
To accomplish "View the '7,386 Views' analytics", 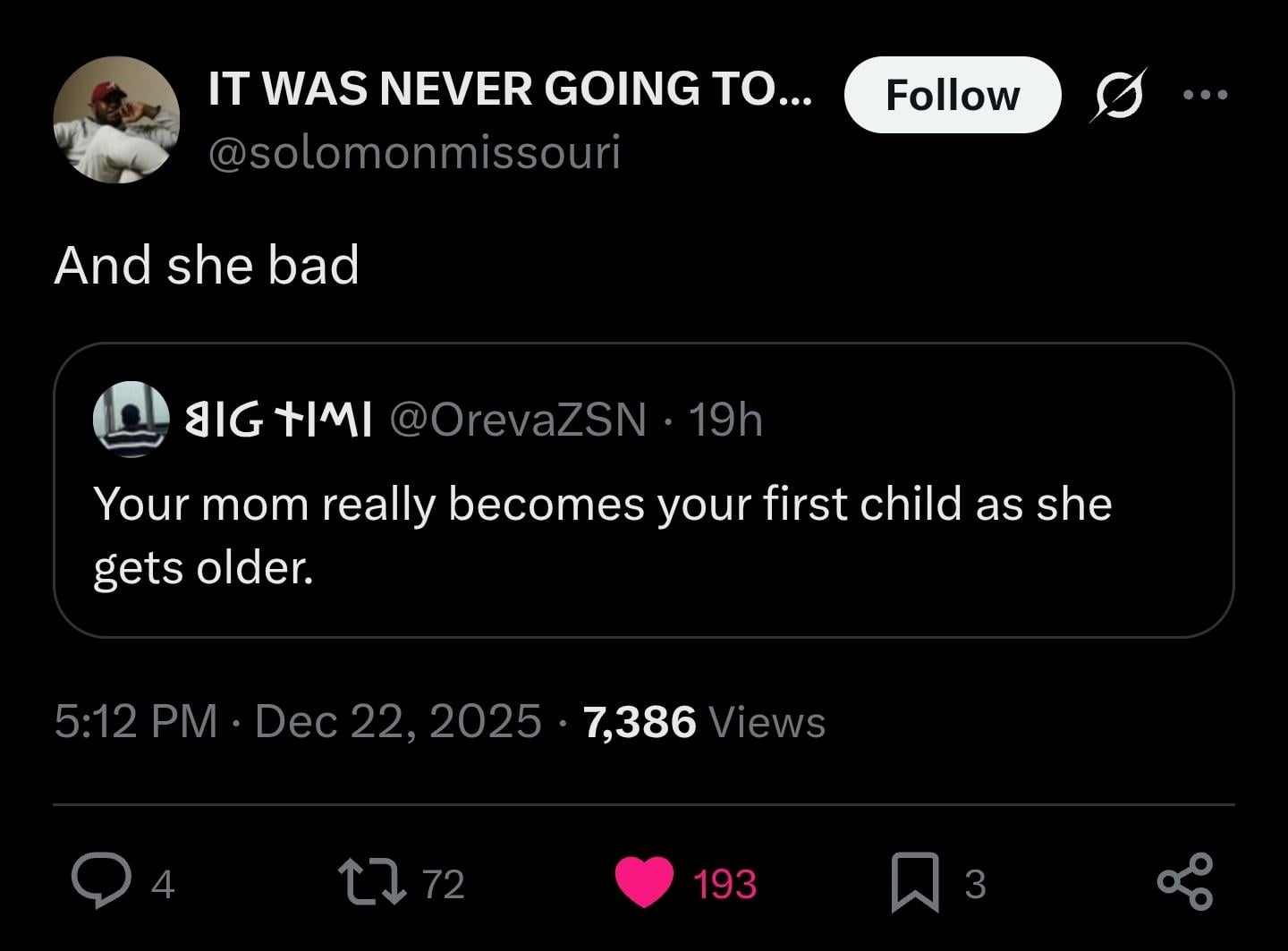I will (704, 721).
